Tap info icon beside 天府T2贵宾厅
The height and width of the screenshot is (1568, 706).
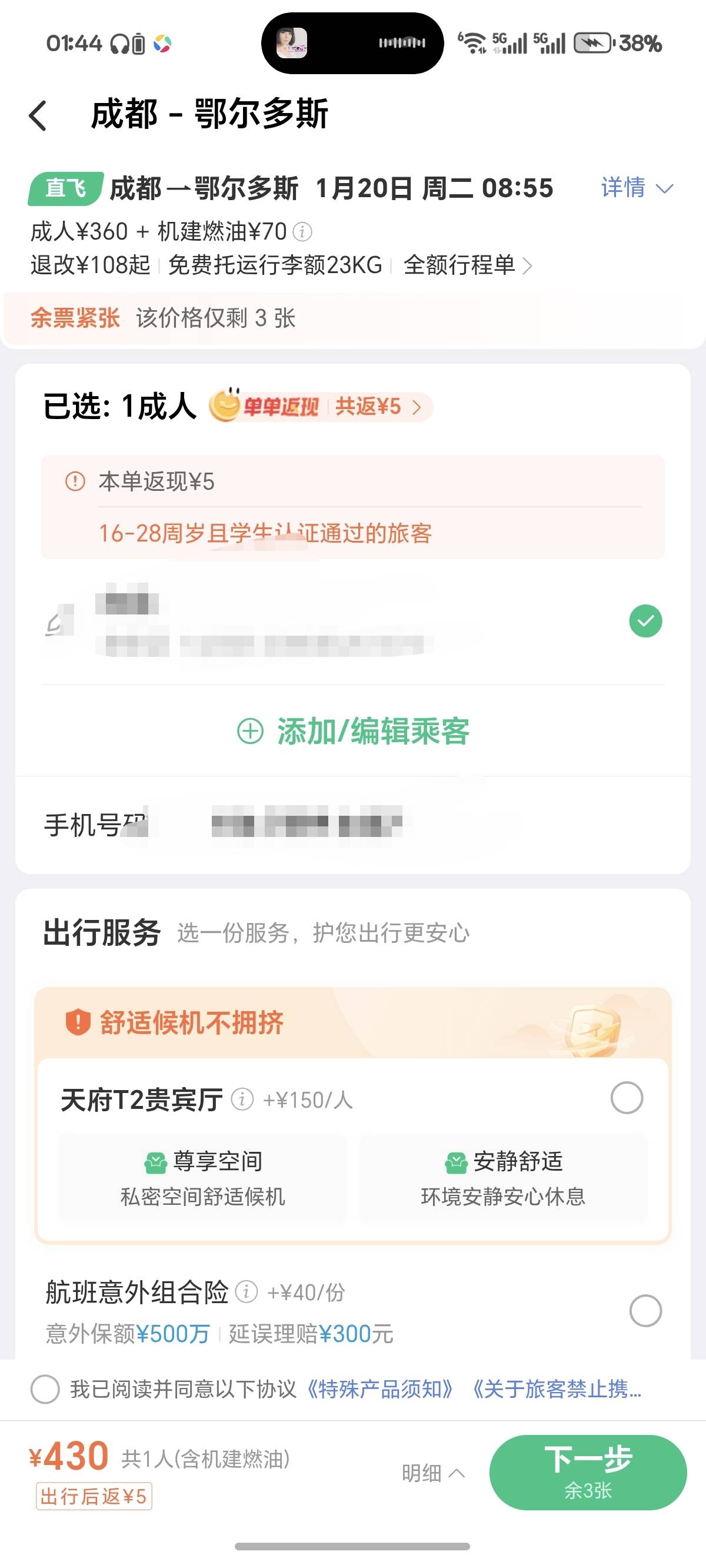[x=242, y=1099]
